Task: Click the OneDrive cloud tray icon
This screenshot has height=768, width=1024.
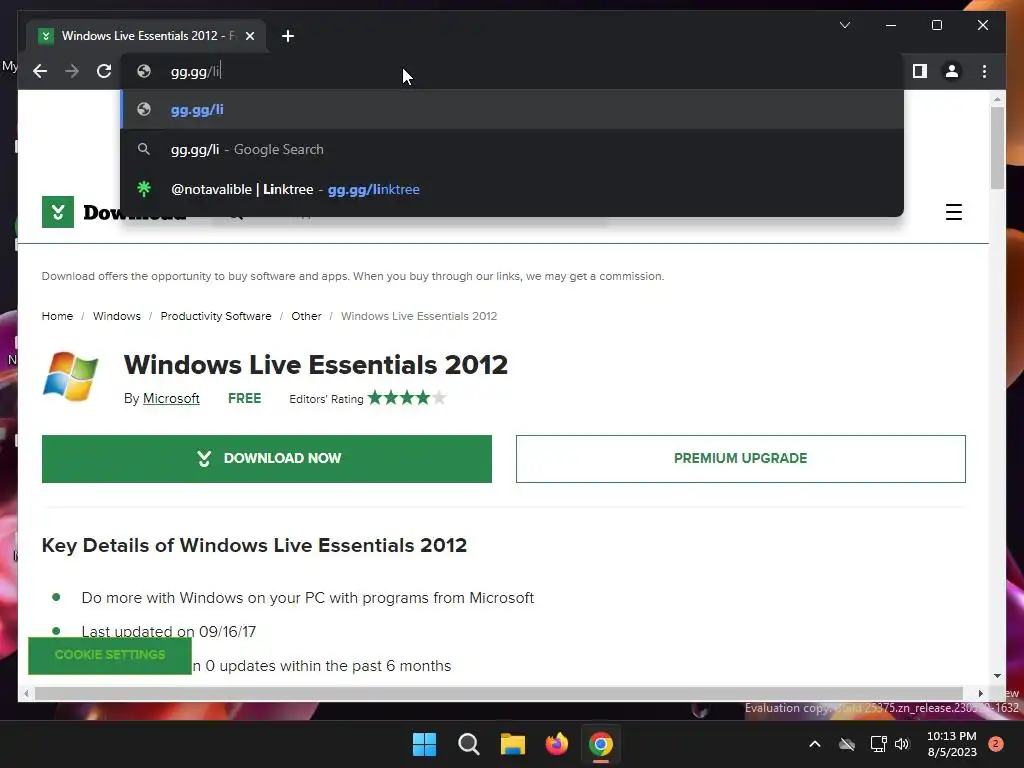Action: pyautogui.click(x=847, y=744)
